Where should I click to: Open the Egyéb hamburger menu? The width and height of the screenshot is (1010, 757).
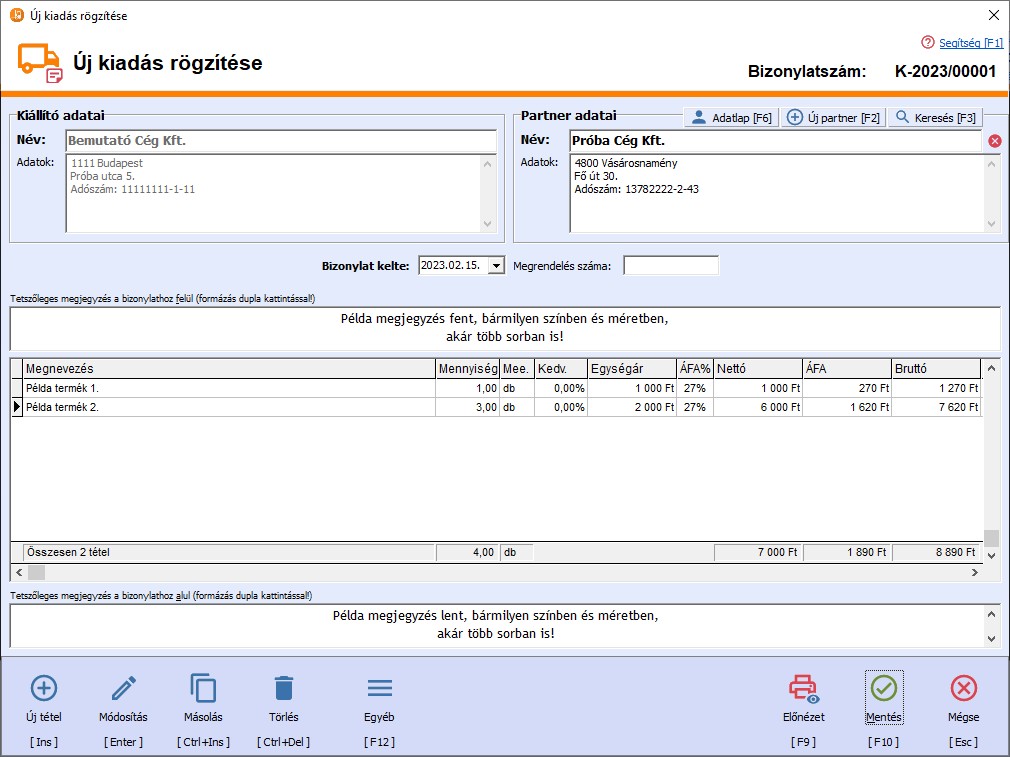(379, 688)
